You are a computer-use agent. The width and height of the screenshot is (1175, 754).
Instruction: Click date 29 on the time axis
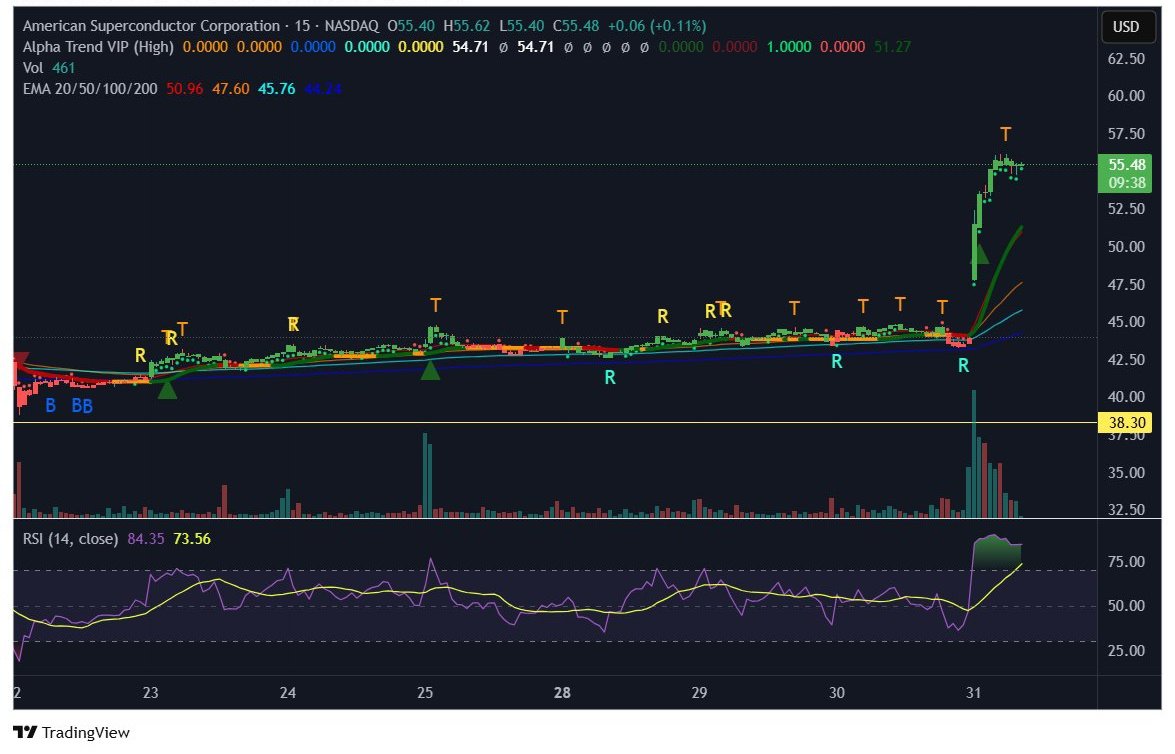[699, 693]
